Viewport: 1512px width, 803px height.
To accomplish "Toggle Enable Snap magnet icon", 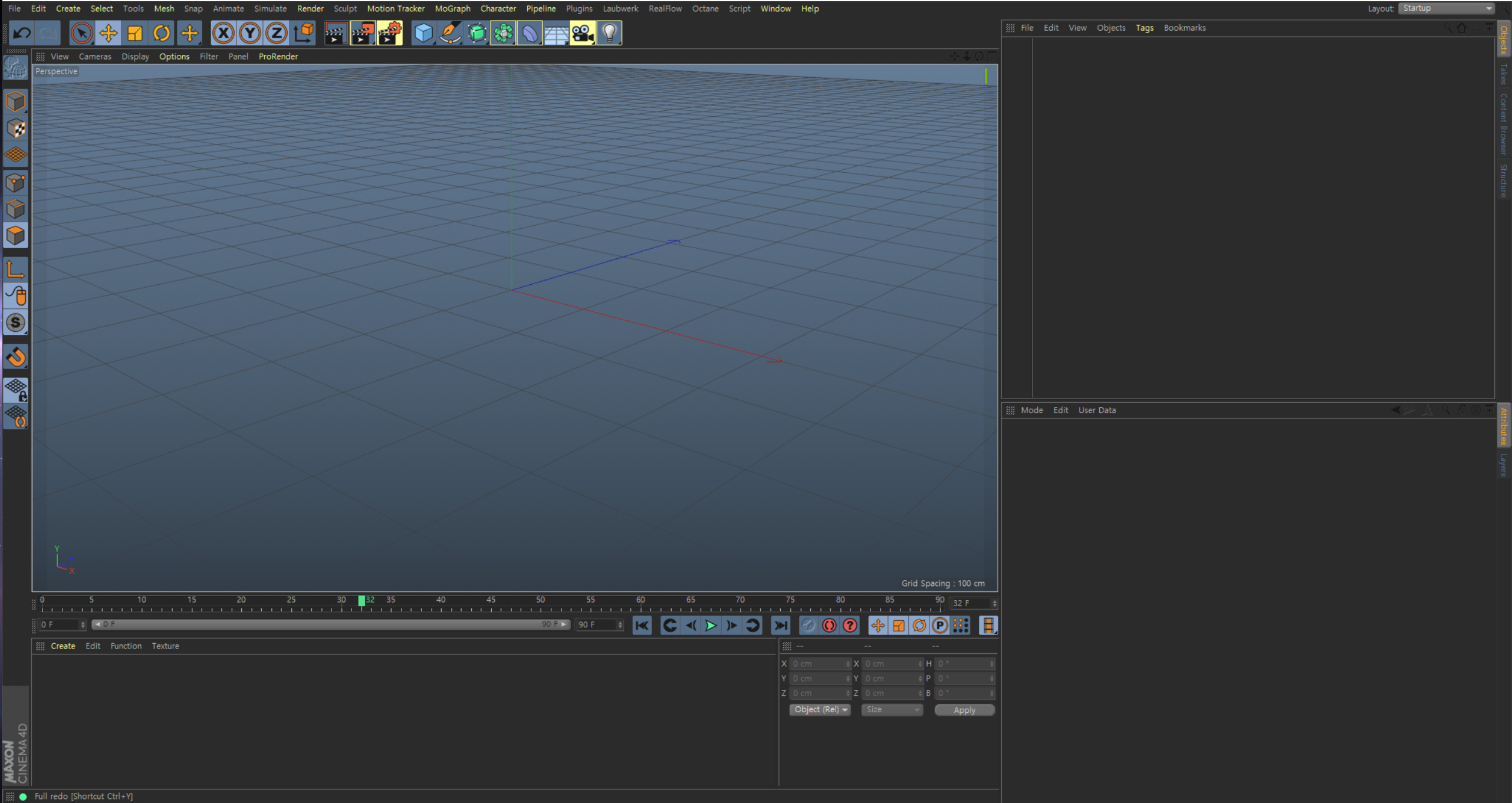I will [x=15, y=357].
